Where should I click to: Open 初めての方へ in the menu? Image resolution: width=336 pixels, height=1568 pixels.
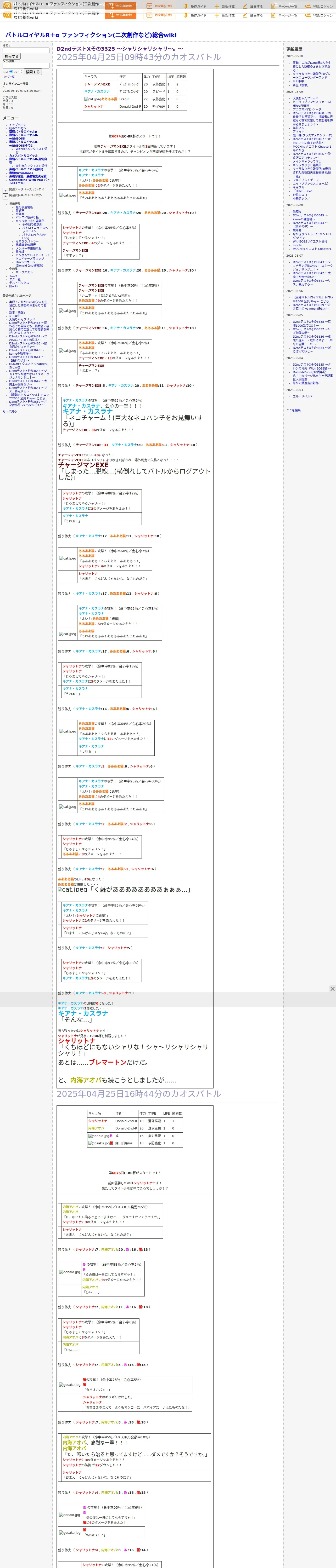pyautogui.click(x=18, y=128)
